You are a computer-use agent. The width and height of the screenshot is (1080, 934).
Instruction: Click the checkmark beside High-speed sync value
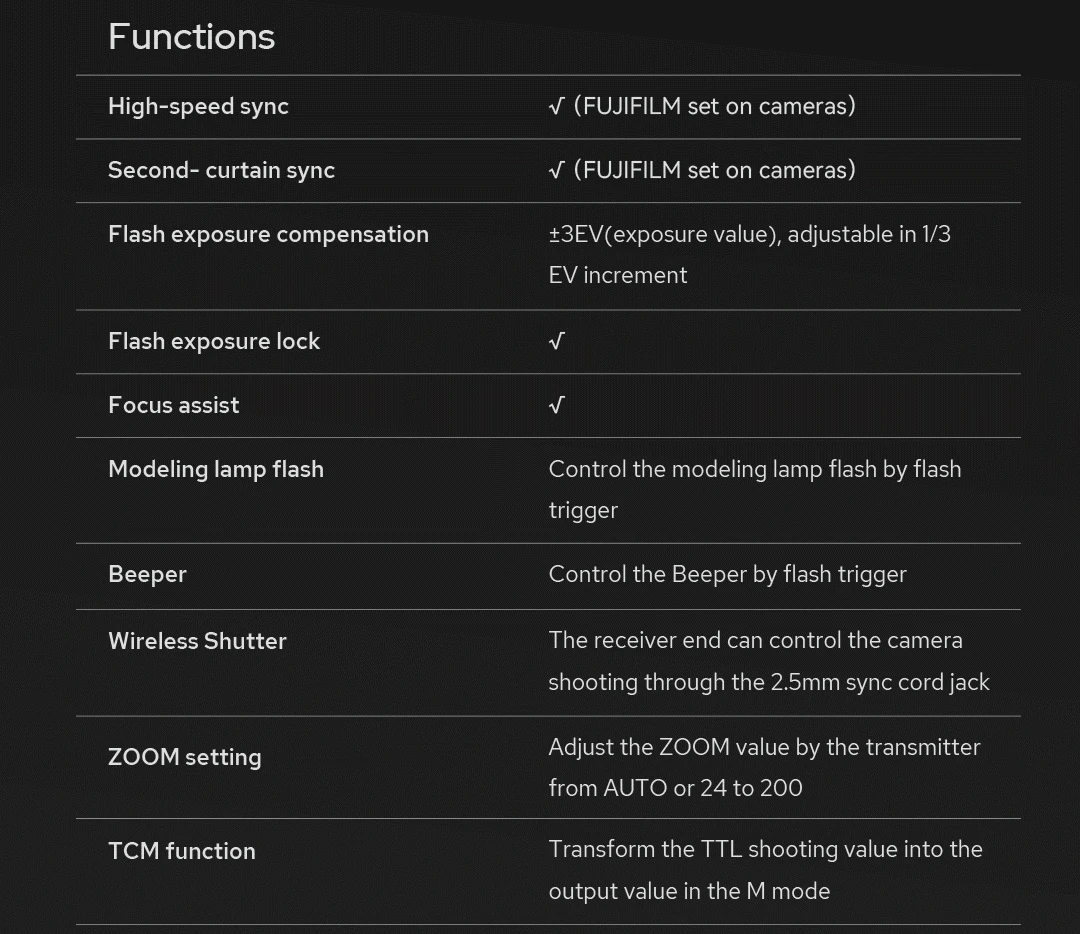click(557, 107)
